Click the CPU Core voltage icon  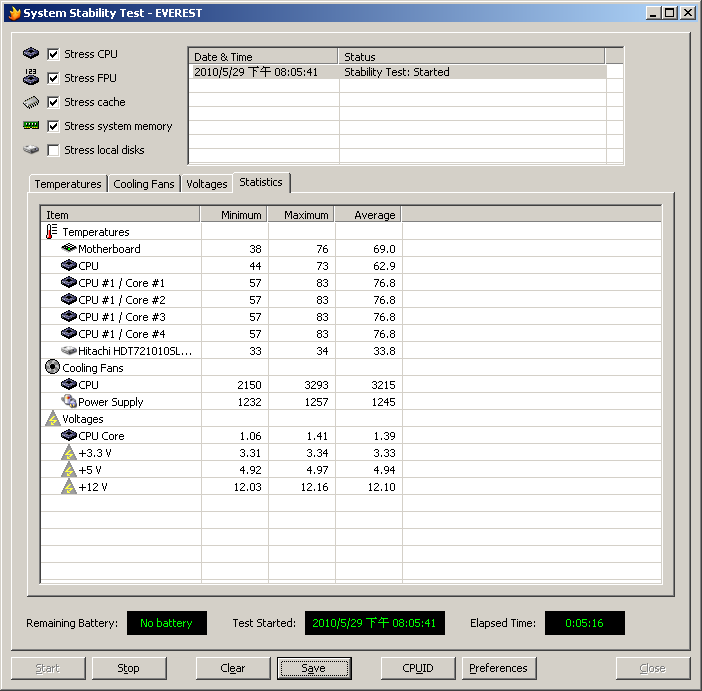69,436
